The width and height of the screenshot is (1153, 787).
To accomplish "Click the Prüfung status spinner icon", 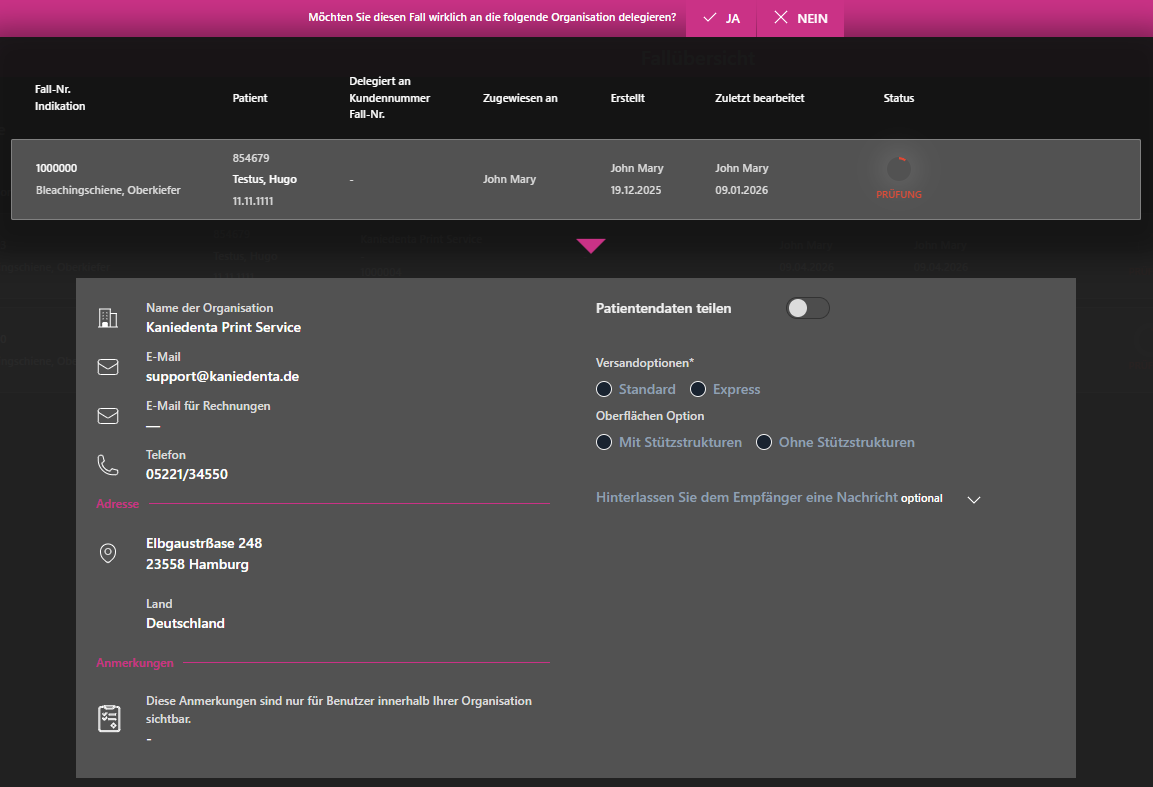I will (x=898, y=169).
